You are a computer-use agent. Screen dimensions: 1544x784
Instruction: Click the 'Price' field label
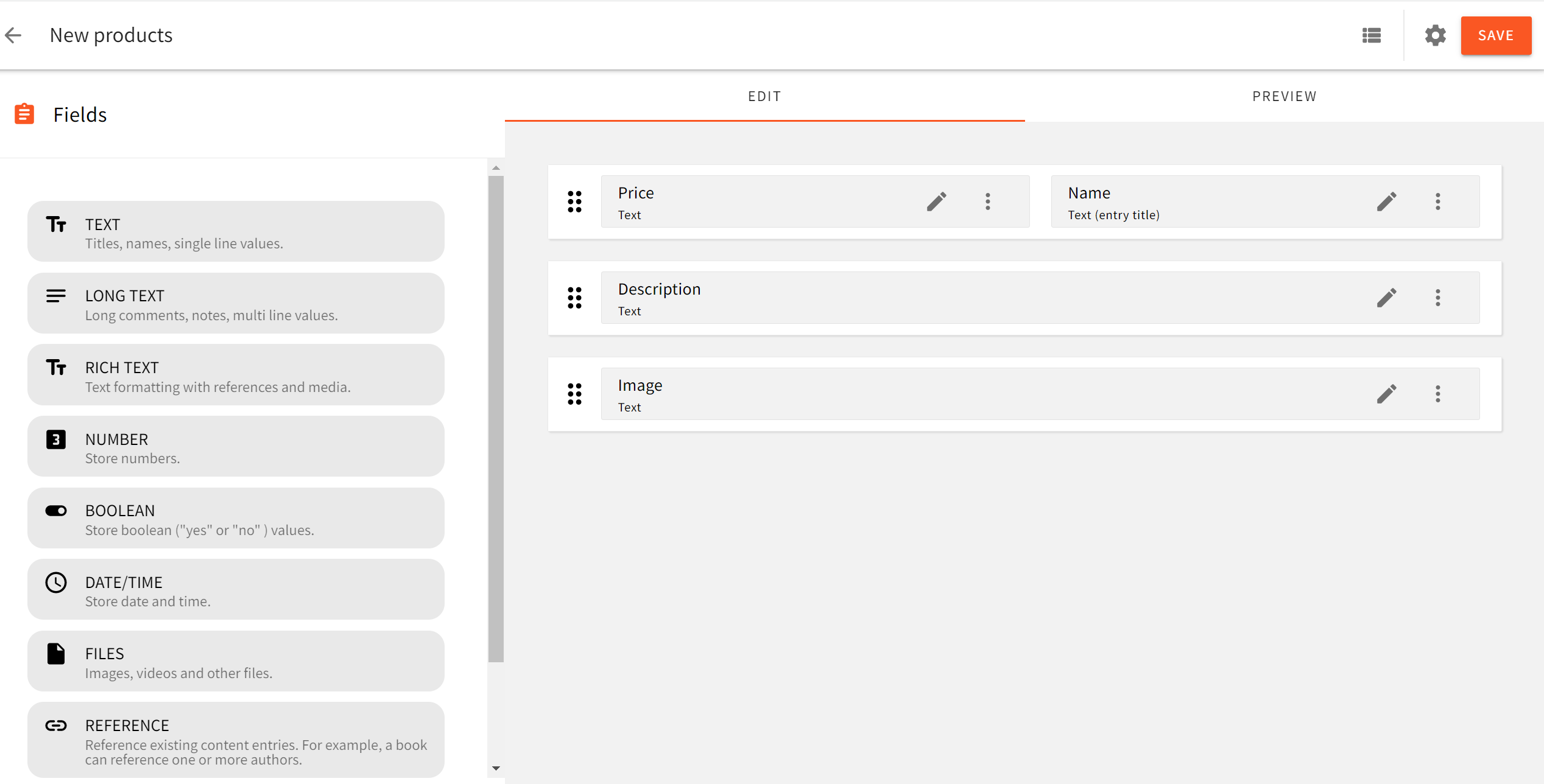(636, 193)
